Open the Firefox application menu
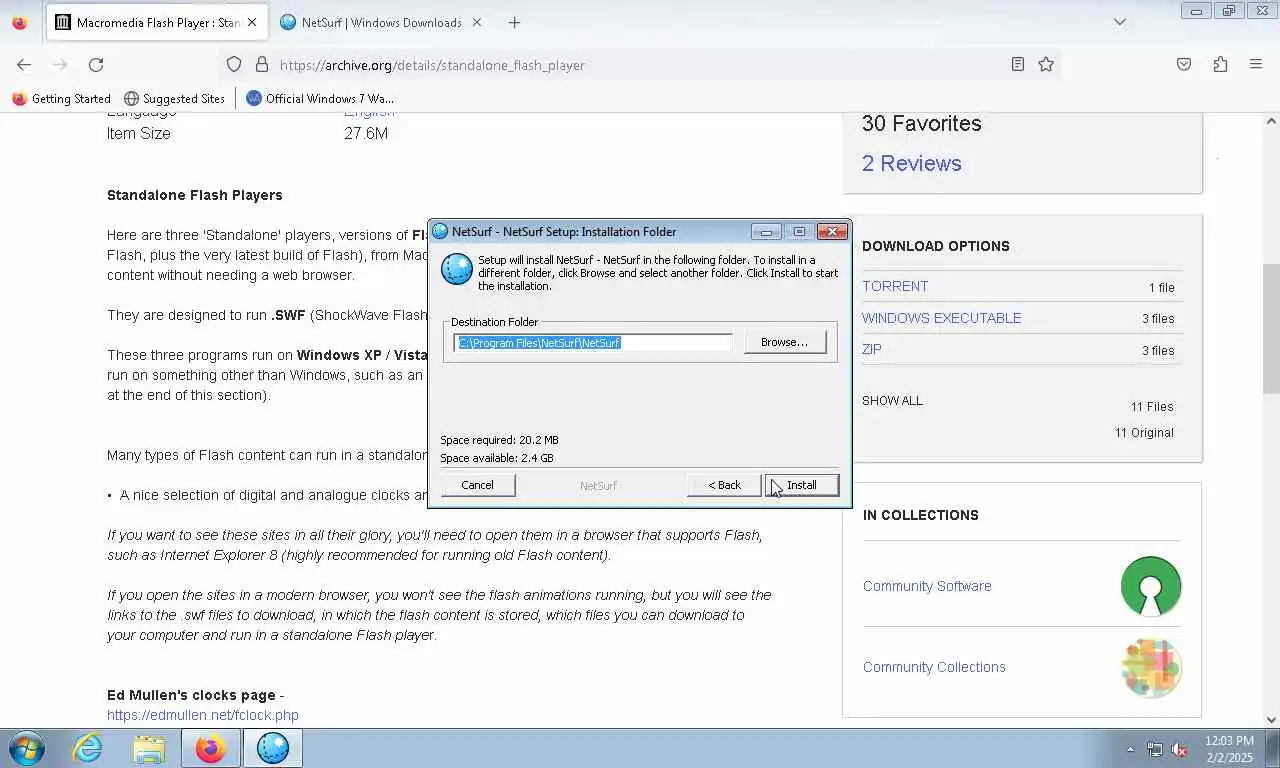 point(1256,64)
